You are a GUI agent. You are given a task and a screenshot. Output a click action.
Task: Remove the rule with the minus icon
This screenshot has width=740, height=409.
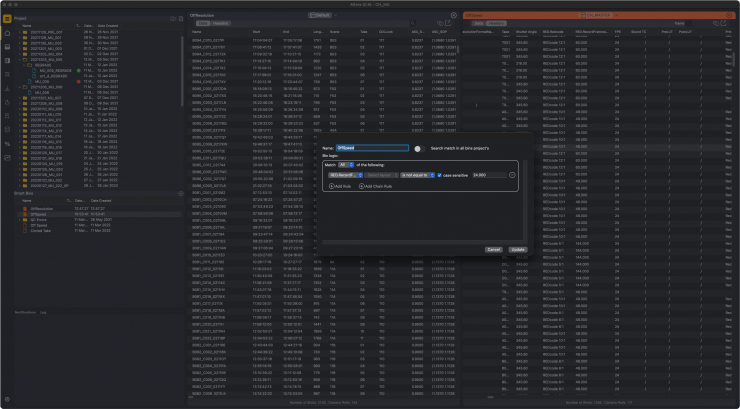[x=511, y=175]
